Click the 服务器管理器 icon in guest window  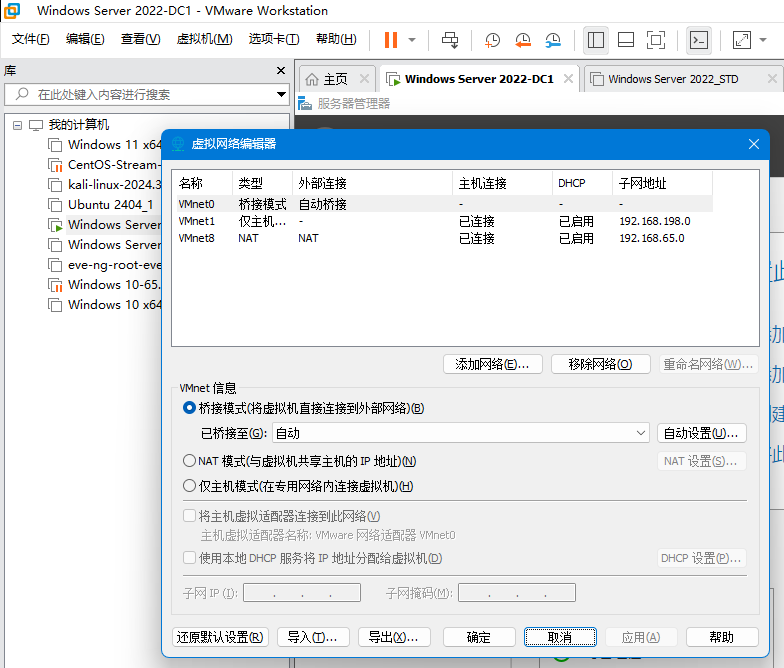point(305,104)
